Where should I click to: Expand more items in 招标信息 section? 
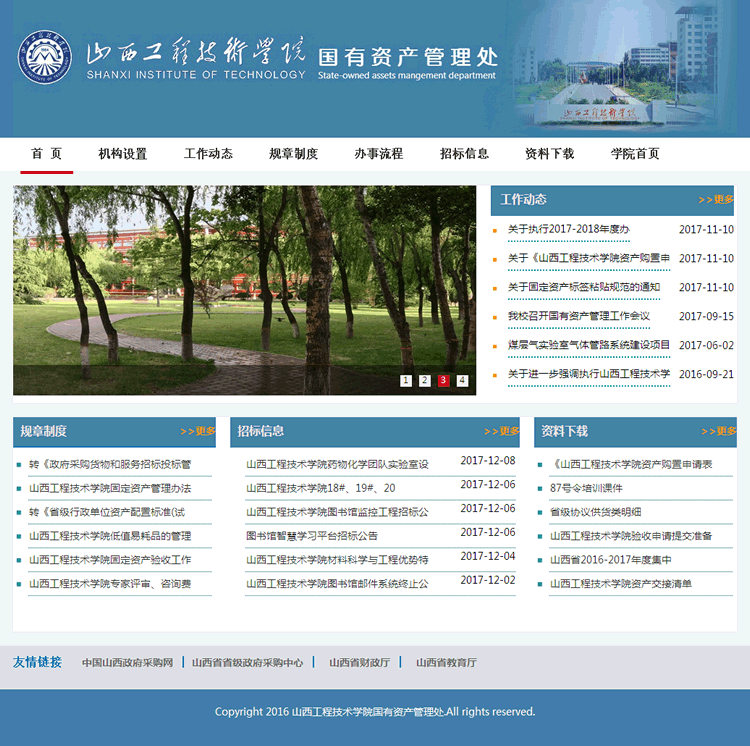click(x=502, y=432)
